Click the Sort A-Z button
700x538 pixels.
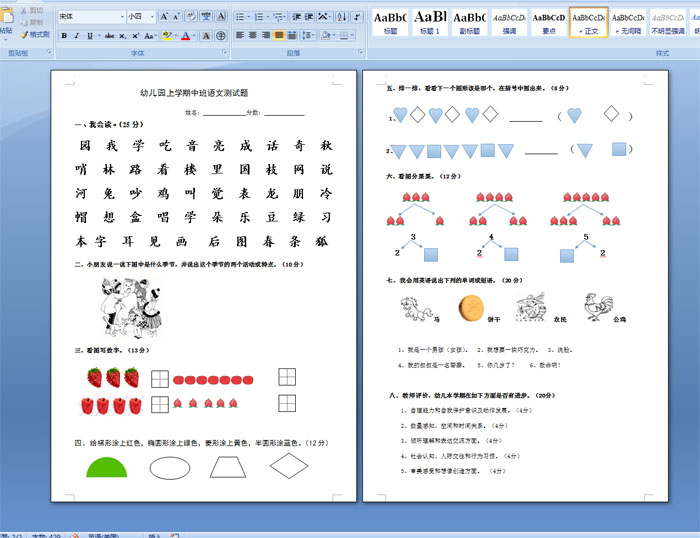click(342, 17)
